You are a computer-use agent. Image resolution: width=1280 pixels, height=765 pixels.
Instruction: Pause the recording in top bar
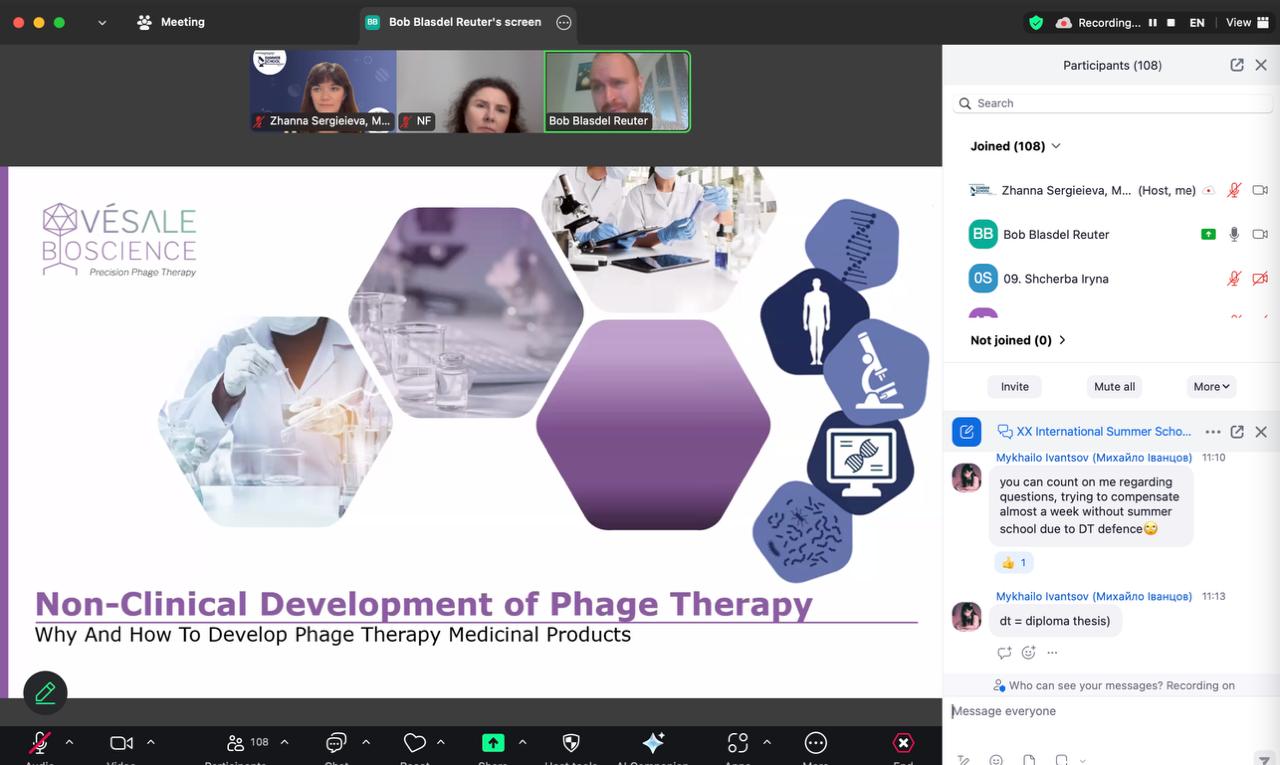click(1152, 22)
